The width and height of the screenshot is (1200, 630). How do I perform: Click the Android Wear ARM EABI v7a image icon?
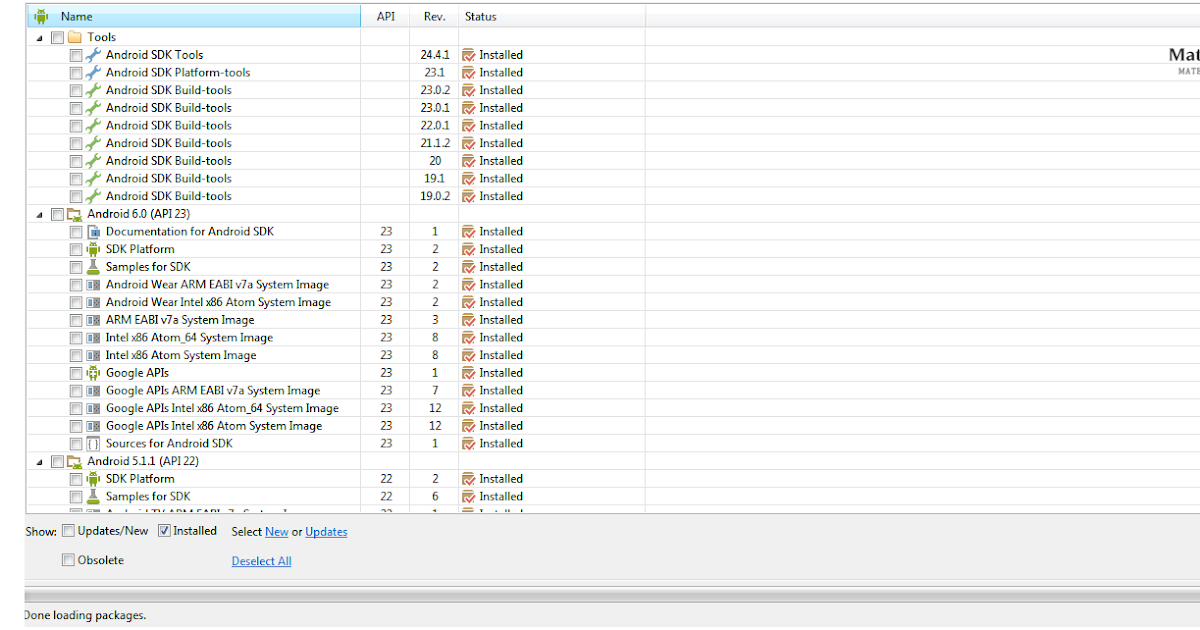[x=94, y=284]
